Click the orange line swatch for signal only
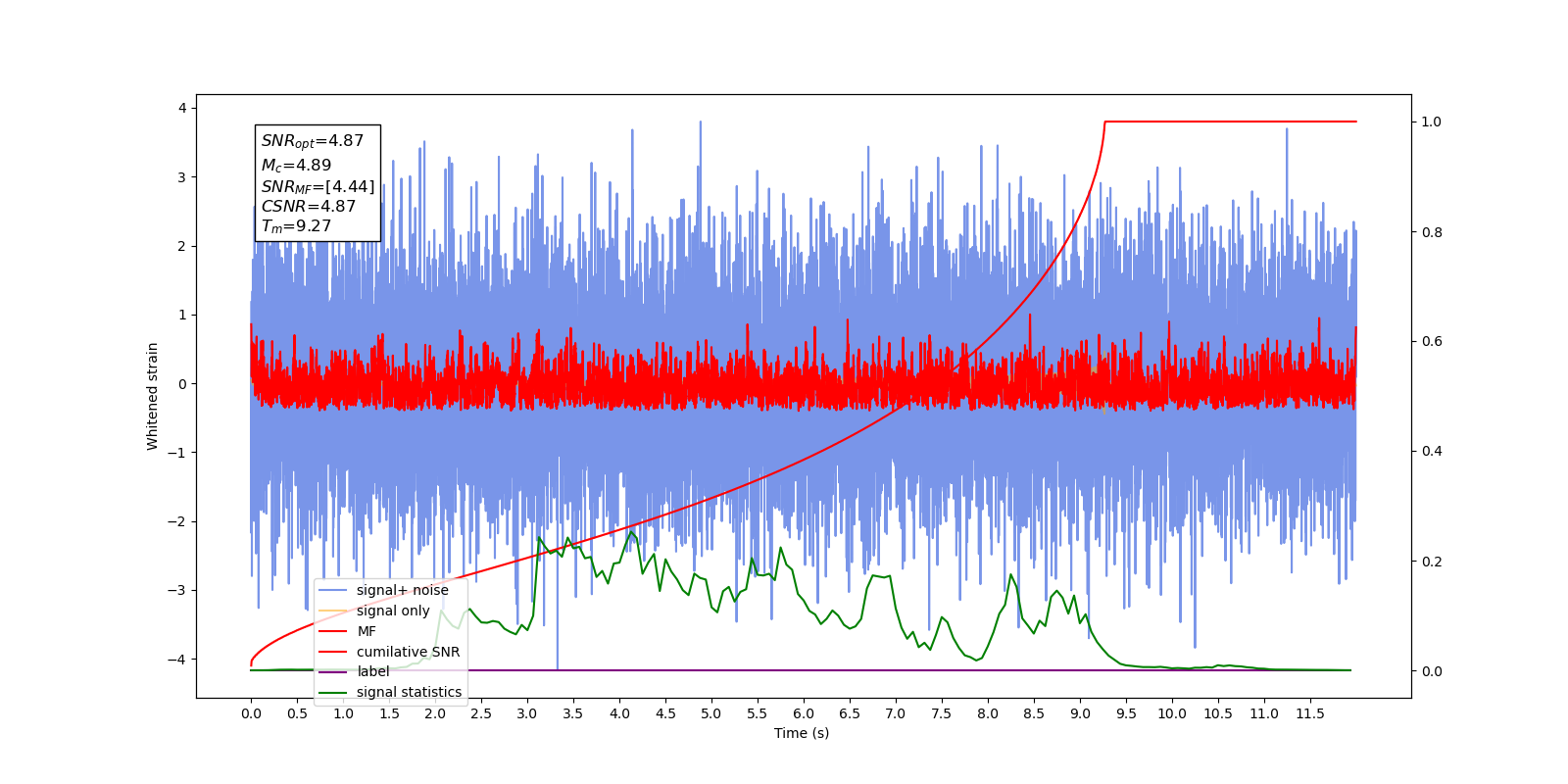The width and height of the screenshot is (1568, 784). pyautogui.click(x=333, y=611)
